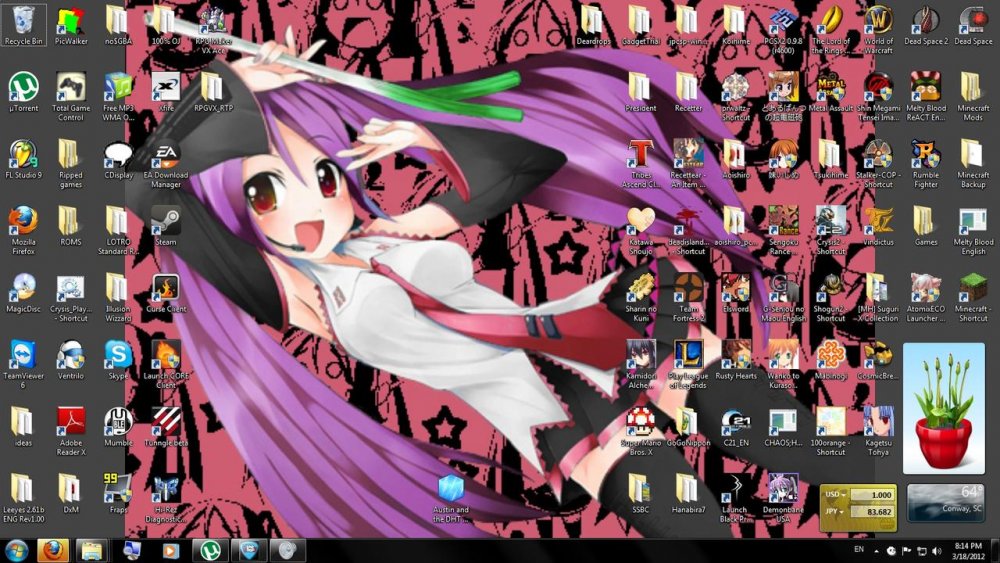This screenshot has width=1000, height=563.
Task: Open the Windows Start menu
Action: [x=17, y=550]
